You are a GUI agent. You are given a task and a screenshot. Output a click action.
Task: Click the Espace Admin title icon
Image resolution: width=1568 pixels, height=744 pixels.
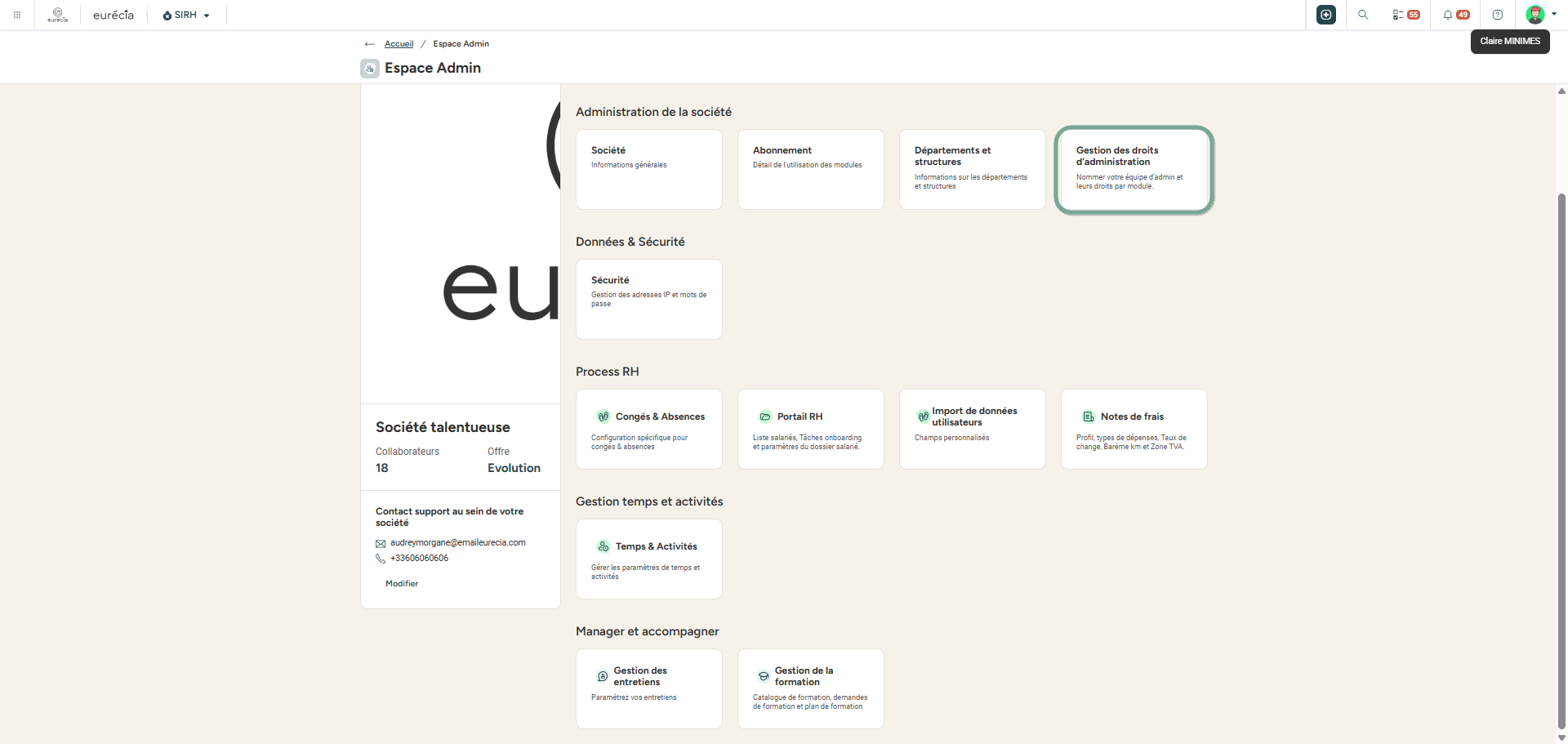370,69
